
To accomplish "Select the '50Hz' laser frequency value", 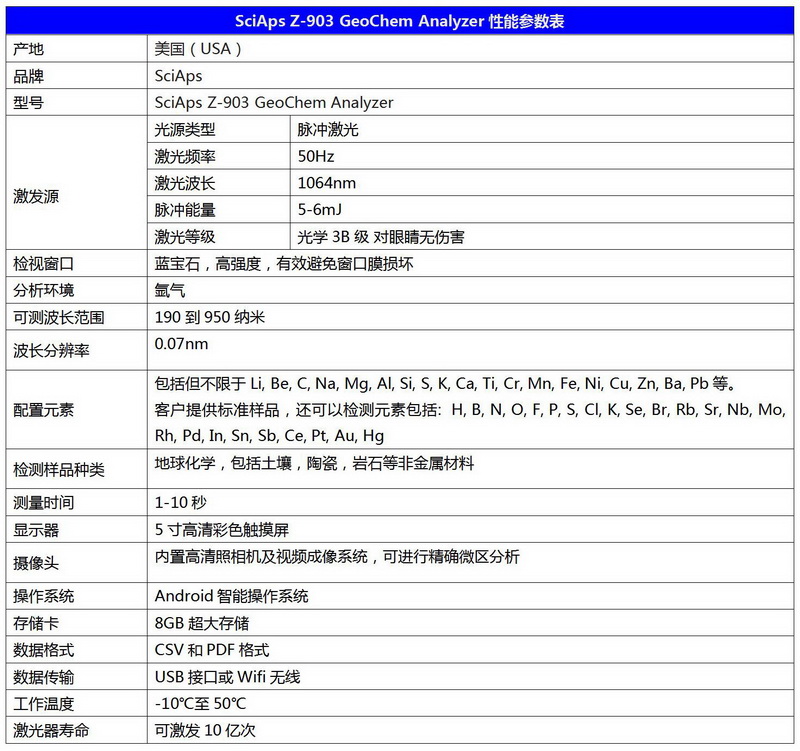I will click(x=316, y=156).
